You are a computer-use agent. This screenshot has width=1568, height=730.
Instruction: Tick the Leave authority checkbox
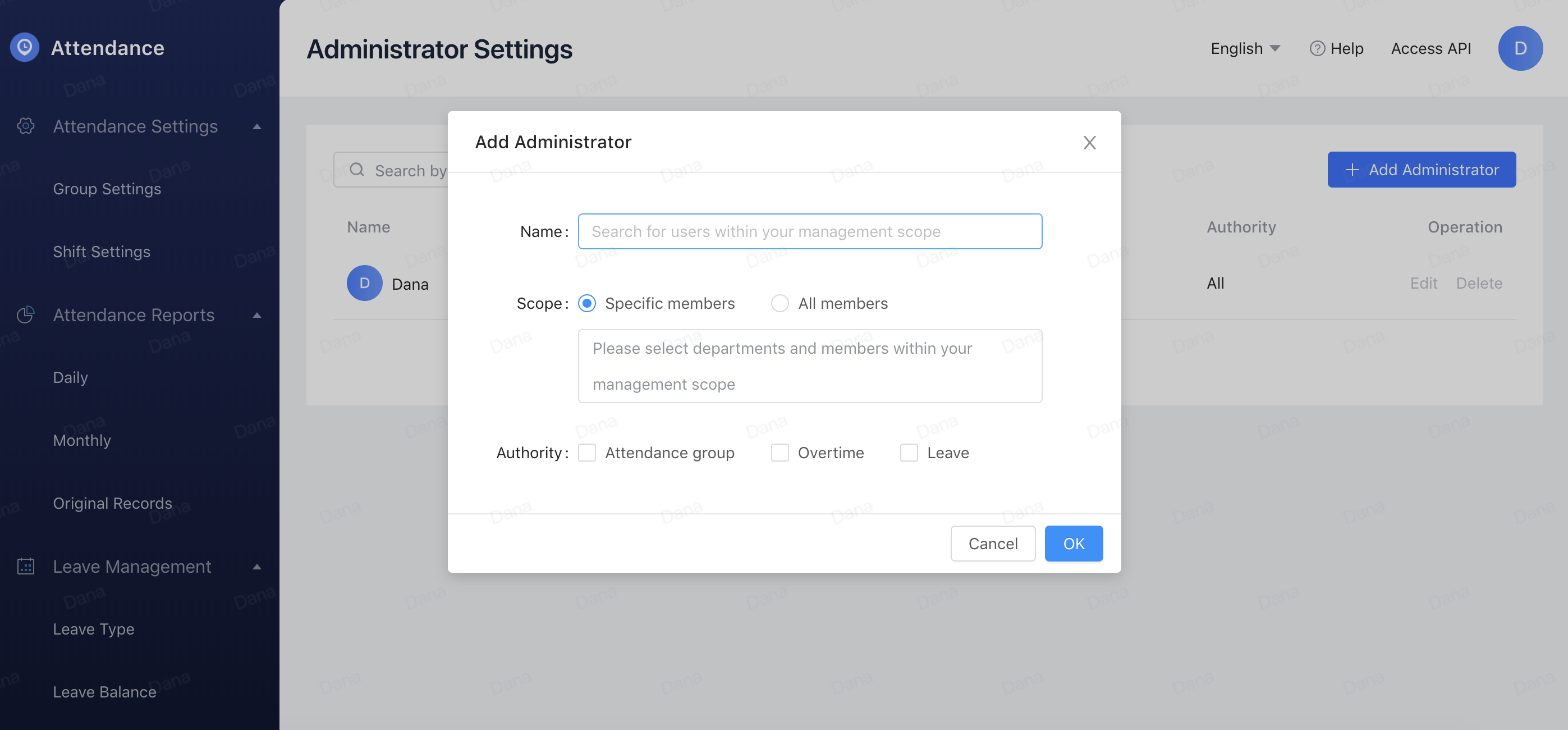[x=909, y=453]
